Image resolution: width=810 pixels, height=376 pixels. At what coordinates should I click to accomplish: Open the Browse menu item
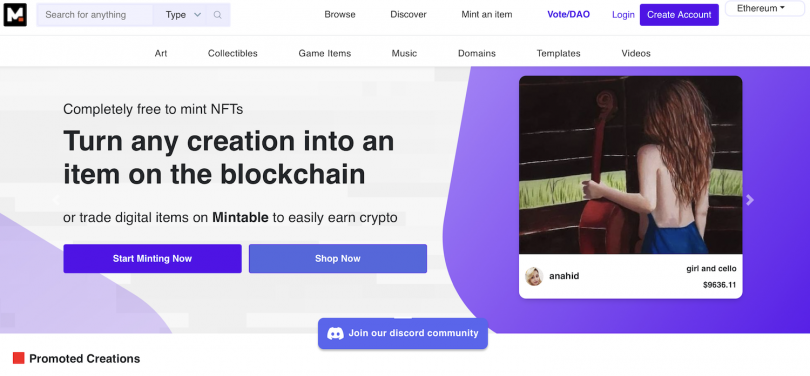pyautogui.click(x=340, y=14)
